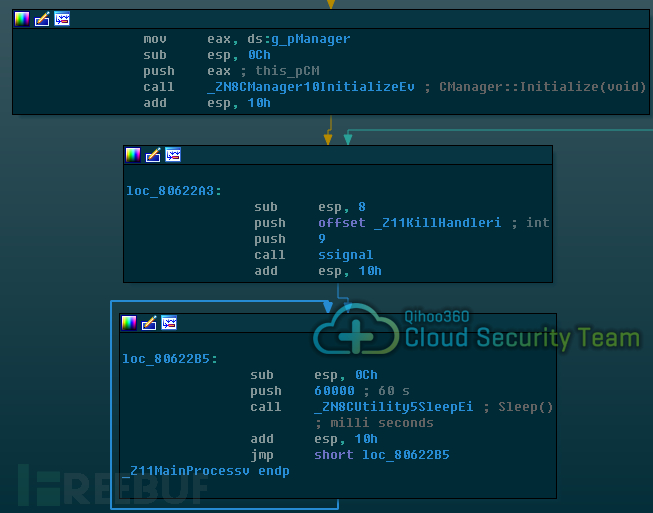Click group nodes icon on loc_80622A3 block

(173, 155)
